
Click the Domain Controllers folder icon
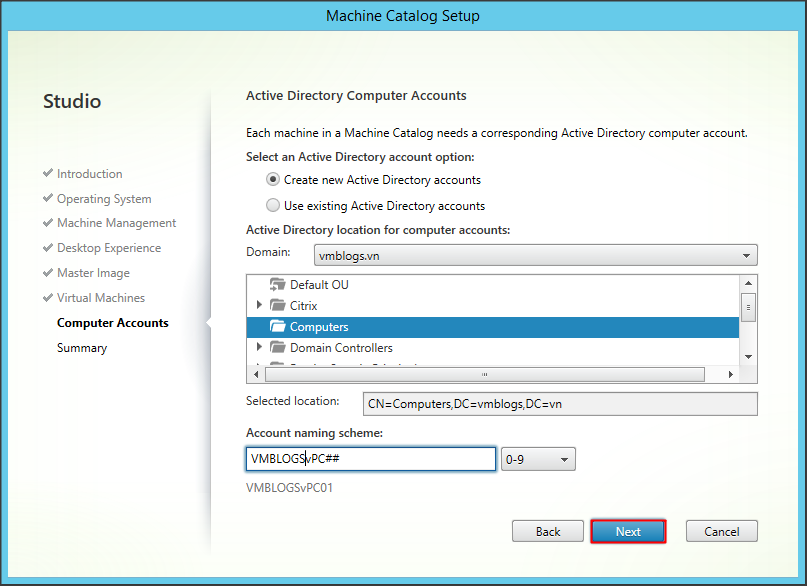point(278,348)
